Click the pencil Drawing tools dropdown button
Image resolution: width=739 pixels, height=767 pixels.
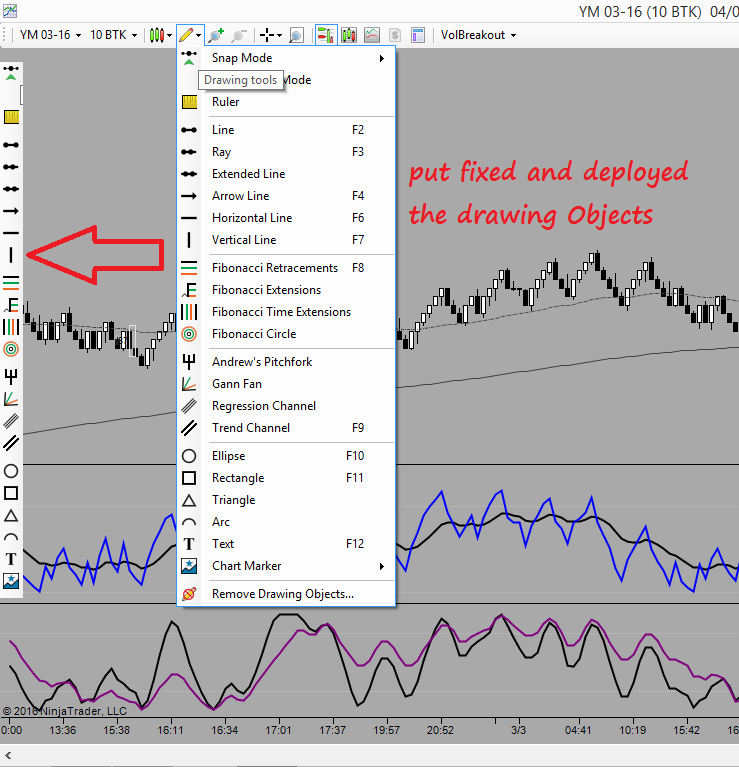click(190, 35)
